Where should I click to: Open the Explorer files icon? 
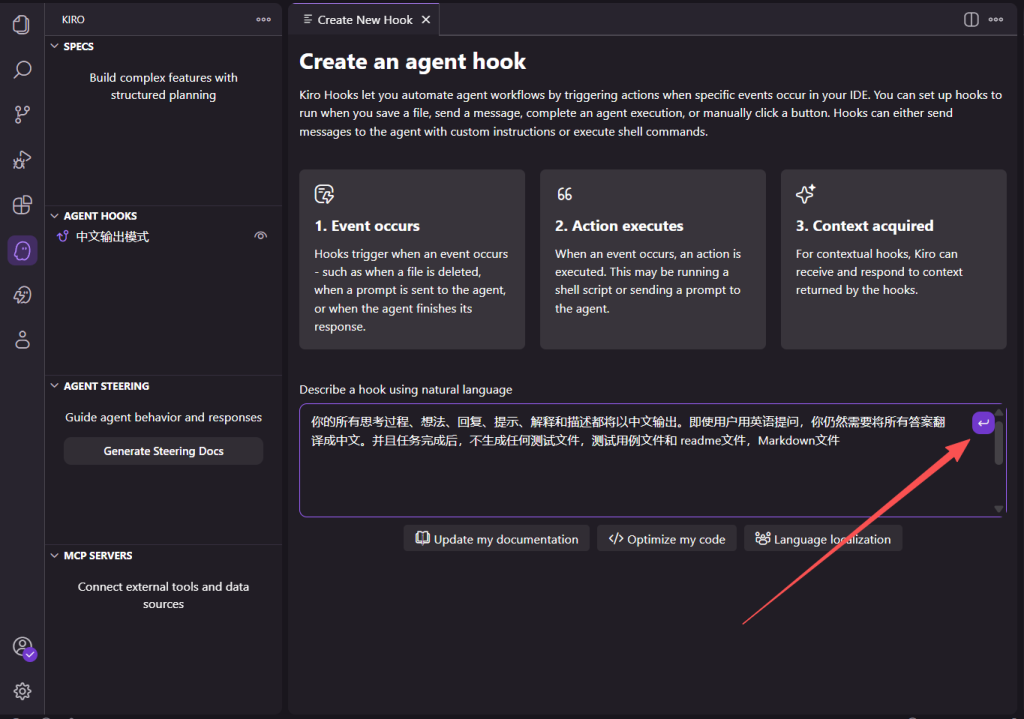click(x=22, y=24)
